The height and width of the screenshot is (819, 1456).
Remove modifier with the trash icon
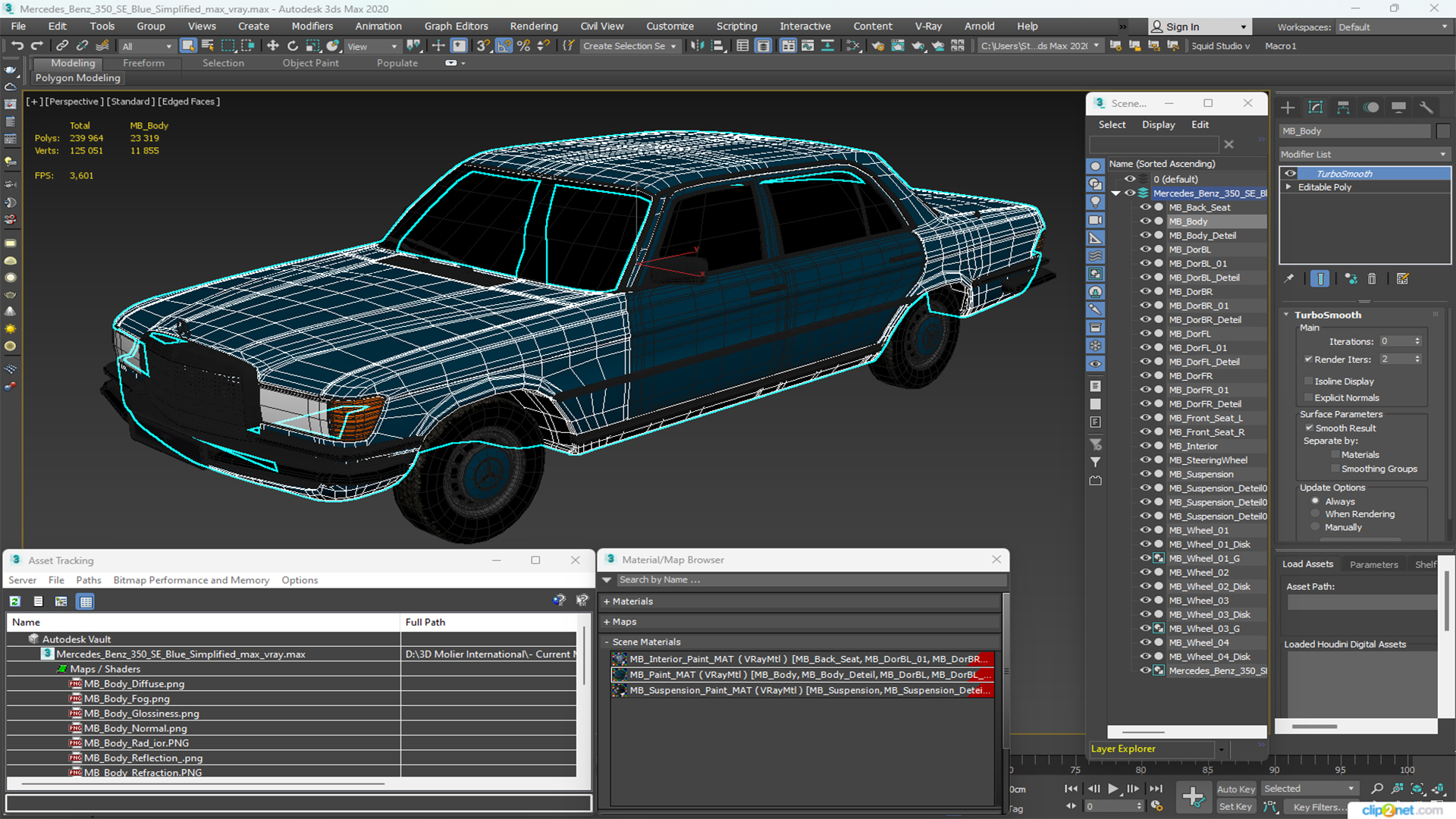1372,279
